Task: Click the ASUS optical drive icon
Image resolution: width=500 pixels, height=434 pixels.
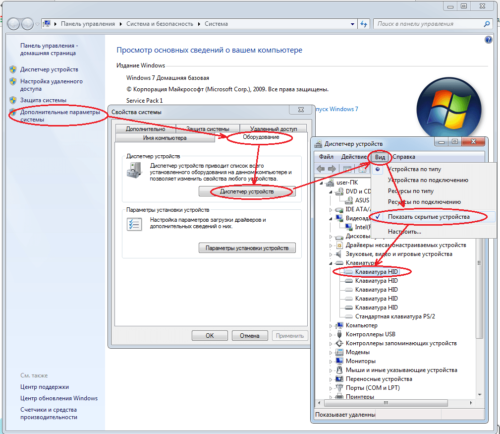Action: coord(349,200)
